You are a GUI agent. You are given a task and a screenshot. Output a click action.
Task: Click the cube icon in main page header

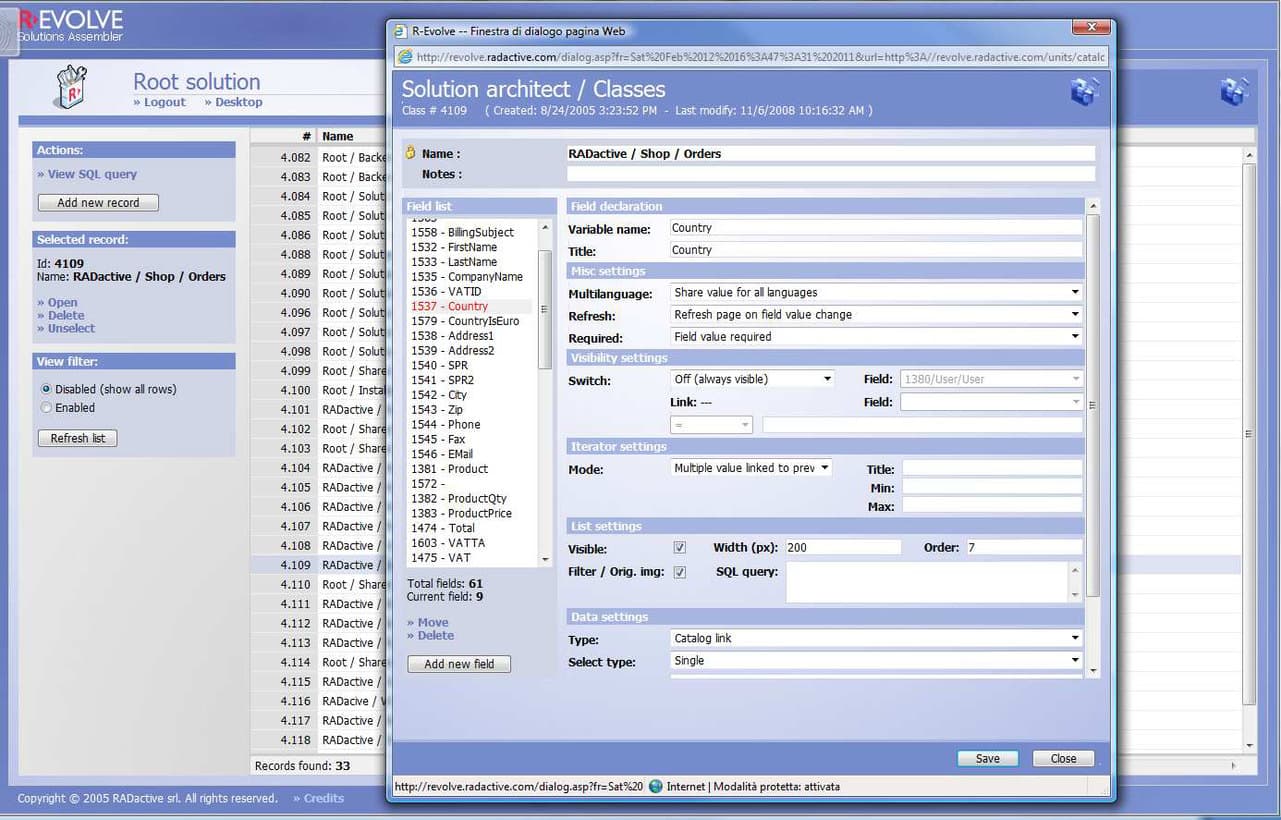(x=1235, y=92)
